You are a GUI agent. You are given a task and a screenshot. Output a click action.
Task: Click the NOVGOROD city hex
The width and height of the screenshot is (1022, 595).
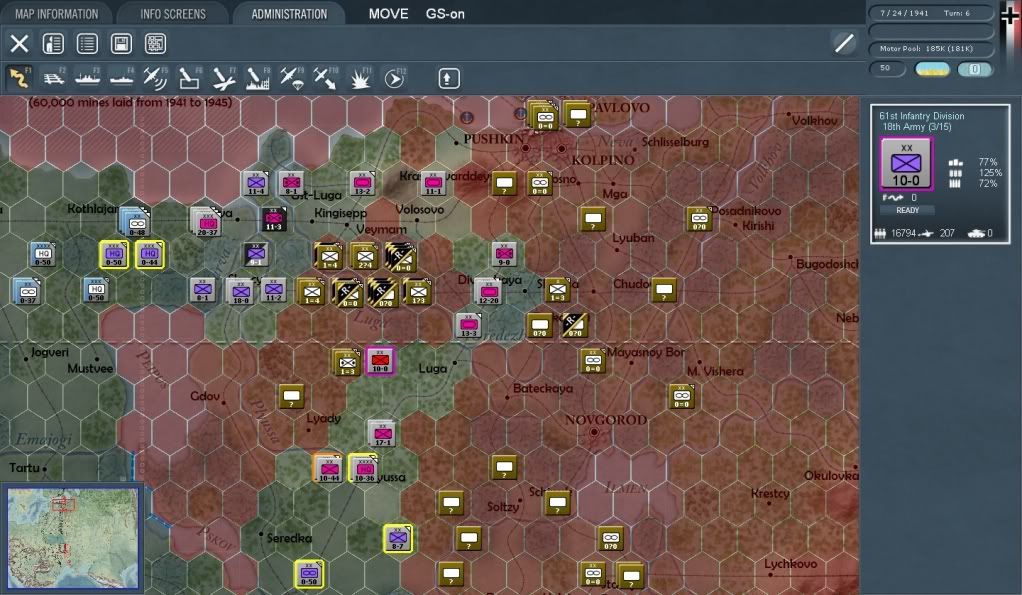click(x=594, y=431)
